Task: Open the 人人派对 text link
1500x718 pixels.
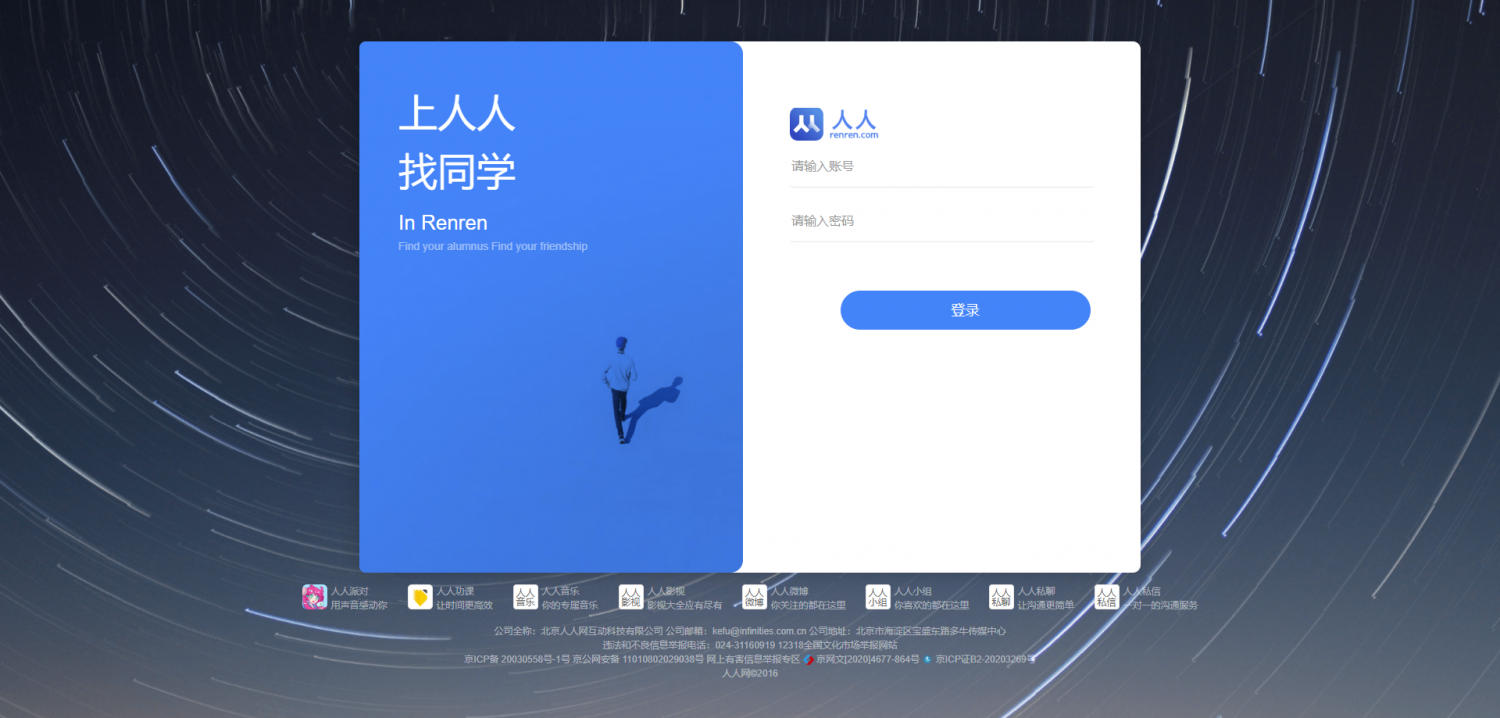Action: (350, 591)
